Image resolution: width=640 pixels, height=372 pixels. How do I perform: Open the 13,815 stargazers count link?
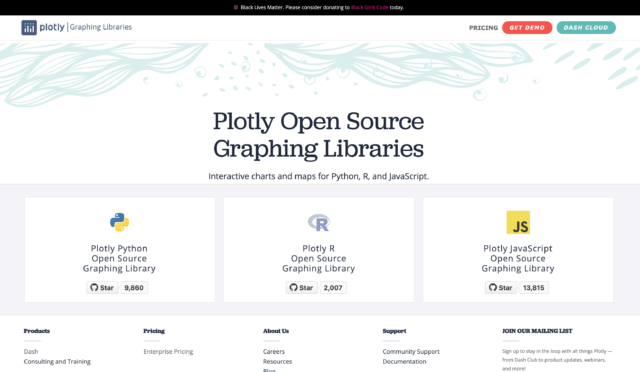click(533, 287)
